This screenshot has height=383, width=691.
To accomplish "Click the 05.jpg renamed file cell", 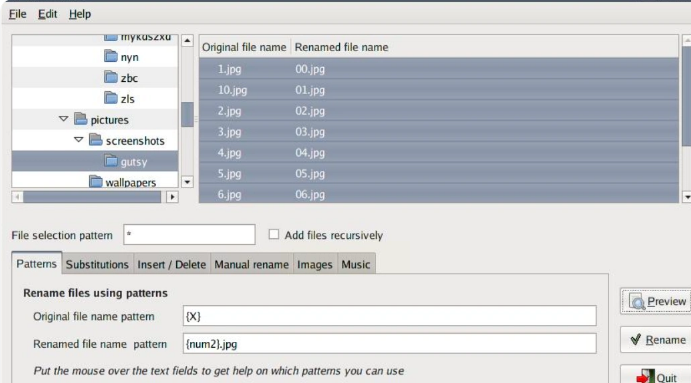I will pos(310,173).
